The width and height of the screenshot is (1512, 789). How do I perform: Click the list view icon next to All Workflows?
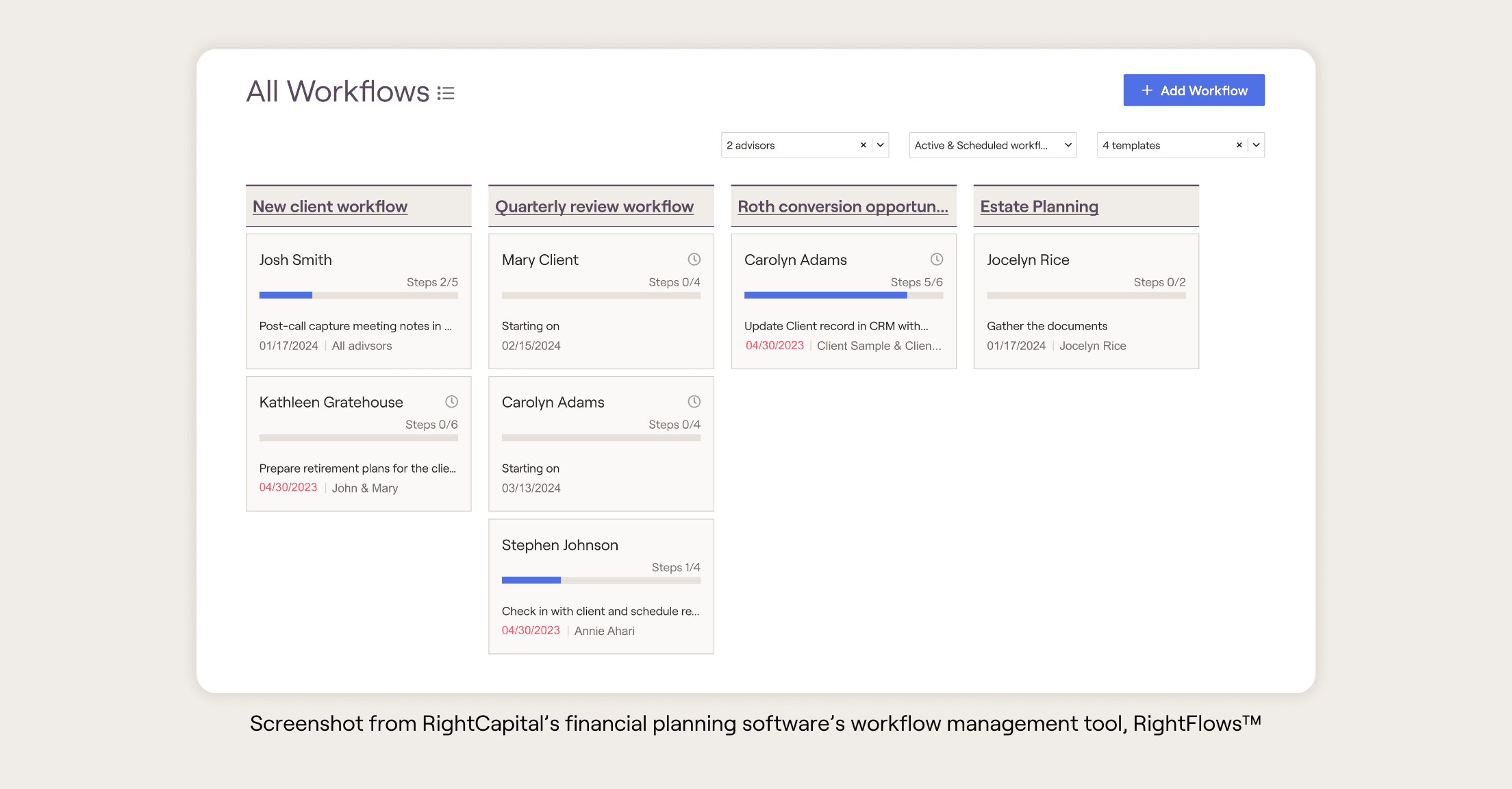pos(448,91)
